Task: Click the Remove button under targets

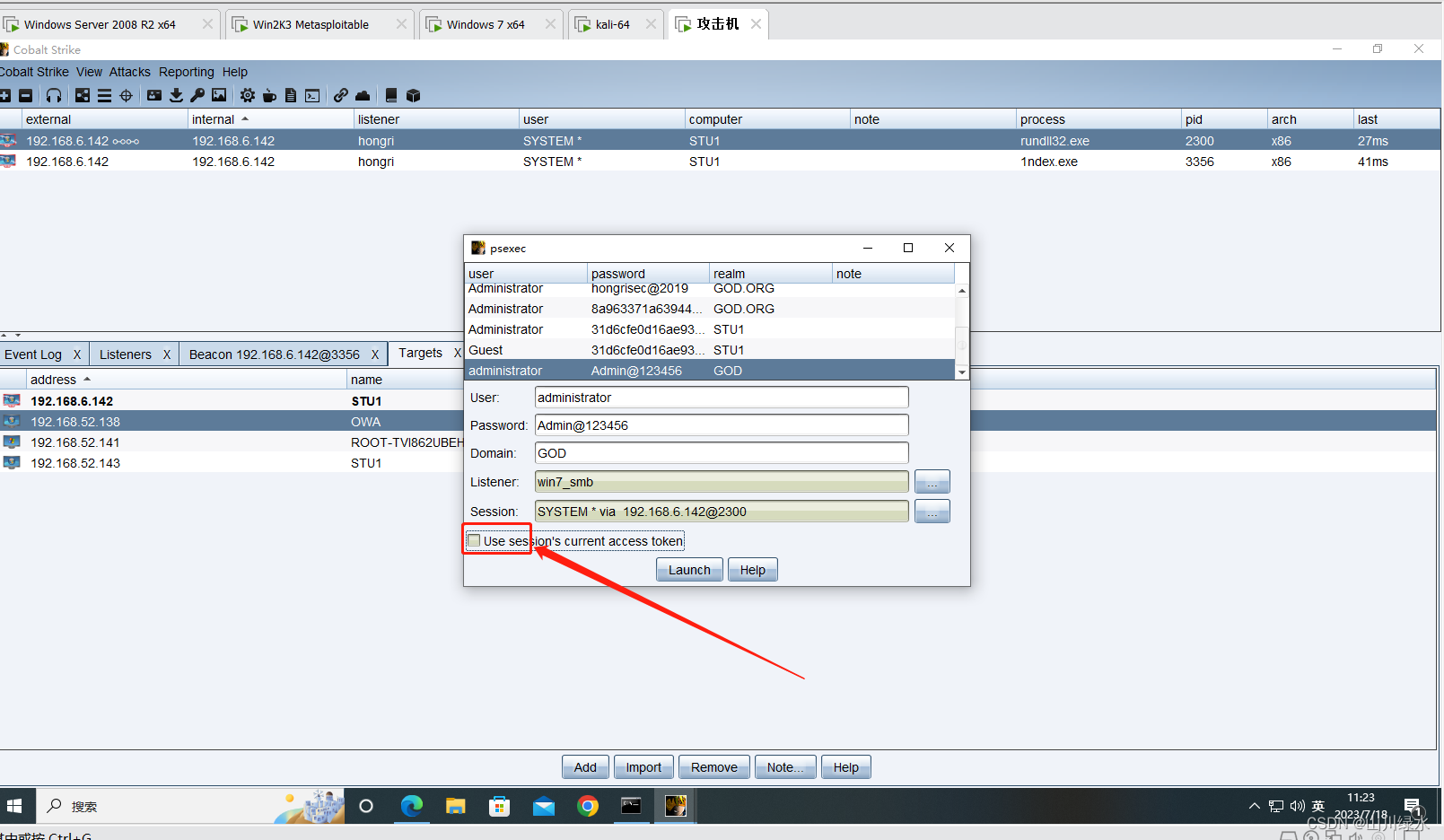Action: tap(714, 767)
